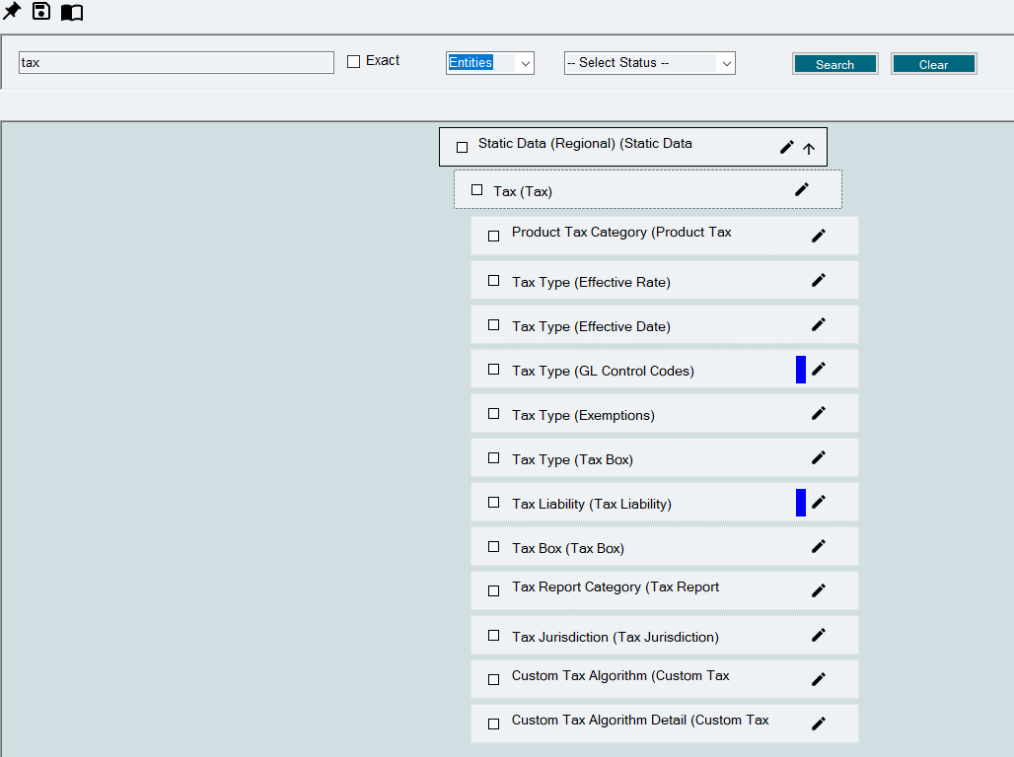Edit Custom Tax Algorithm pencil icon
This screenshot has height=757, width=1014.
pyautogui.click(x=819, y=679)
